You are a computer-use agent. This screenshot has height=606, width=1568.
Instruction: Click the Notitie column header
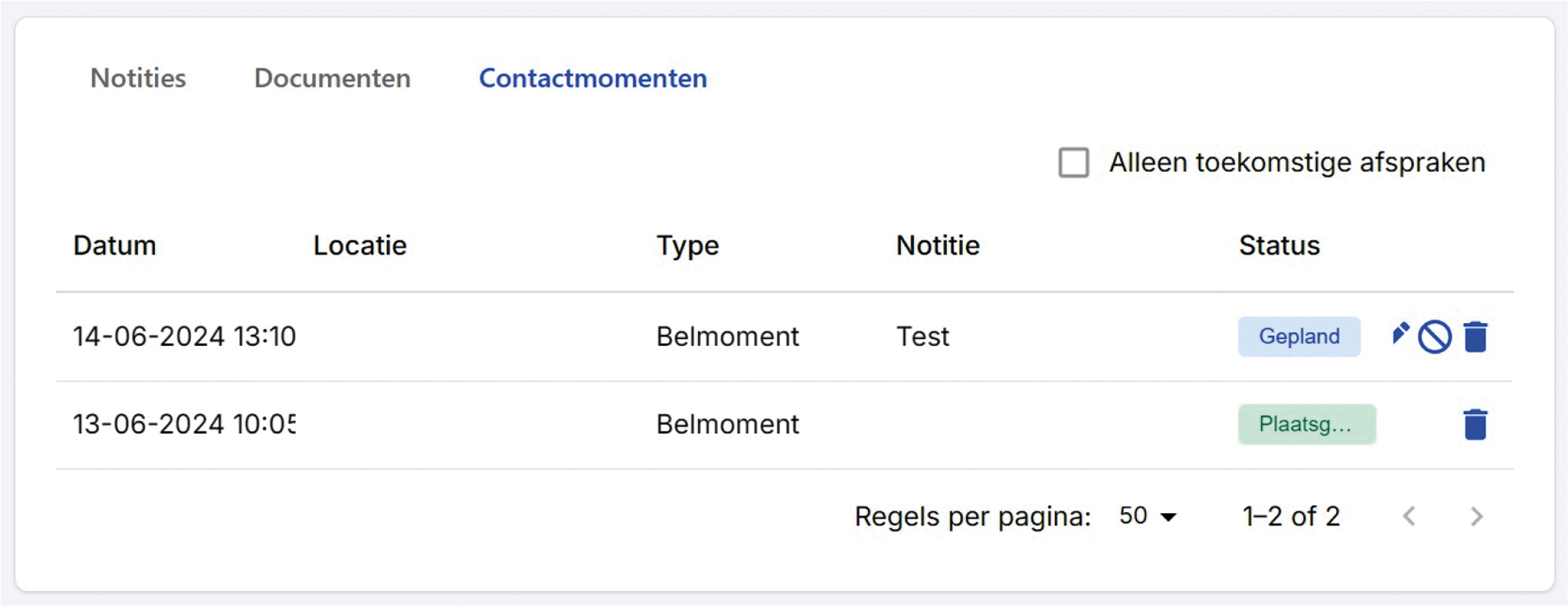[938, 246]
